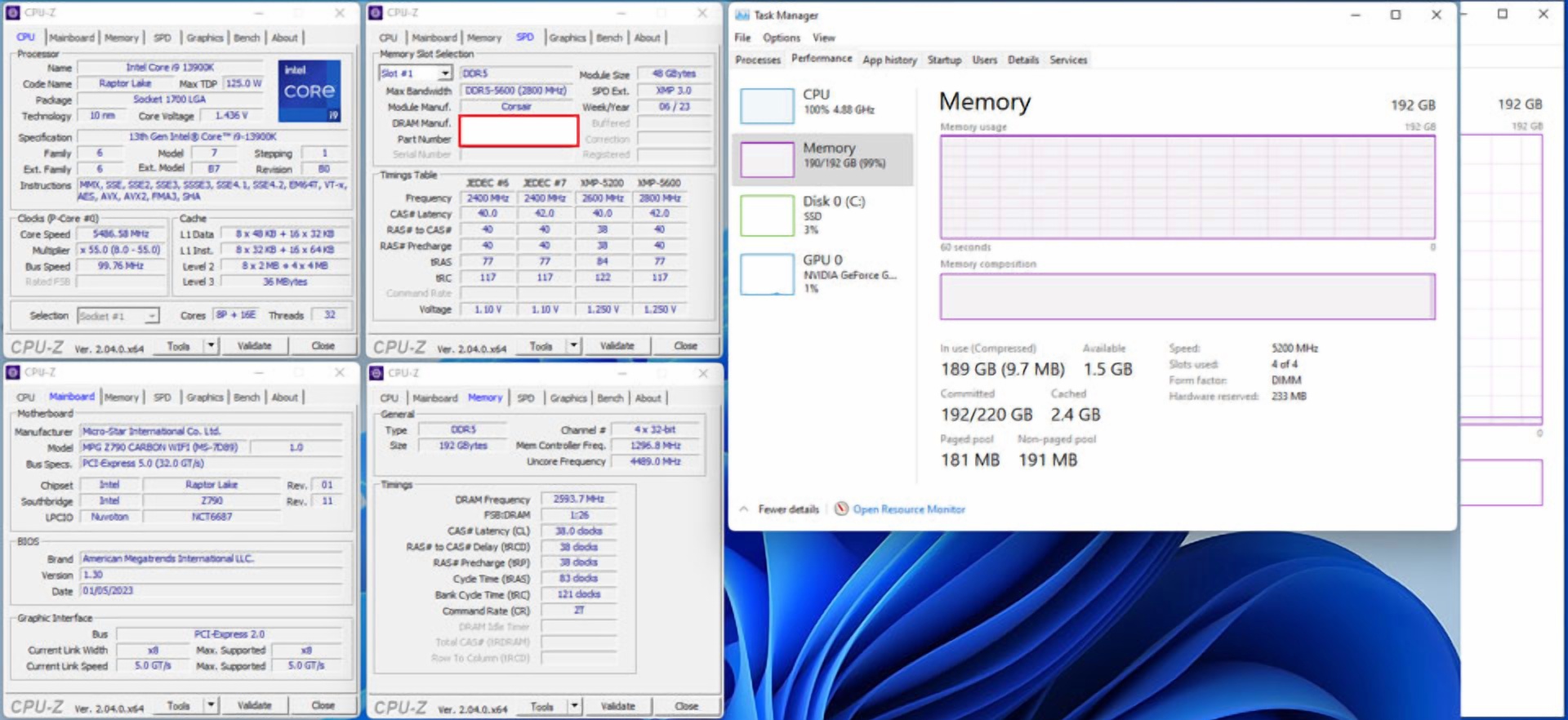Click the CPU-Z icon in the Mainboard window title bar

coord(13,372)
